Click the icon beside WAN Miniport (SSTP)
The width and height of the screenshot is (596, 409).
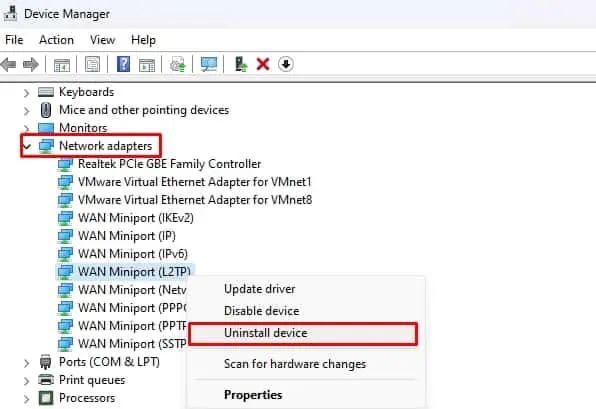[x=65, y=344]
